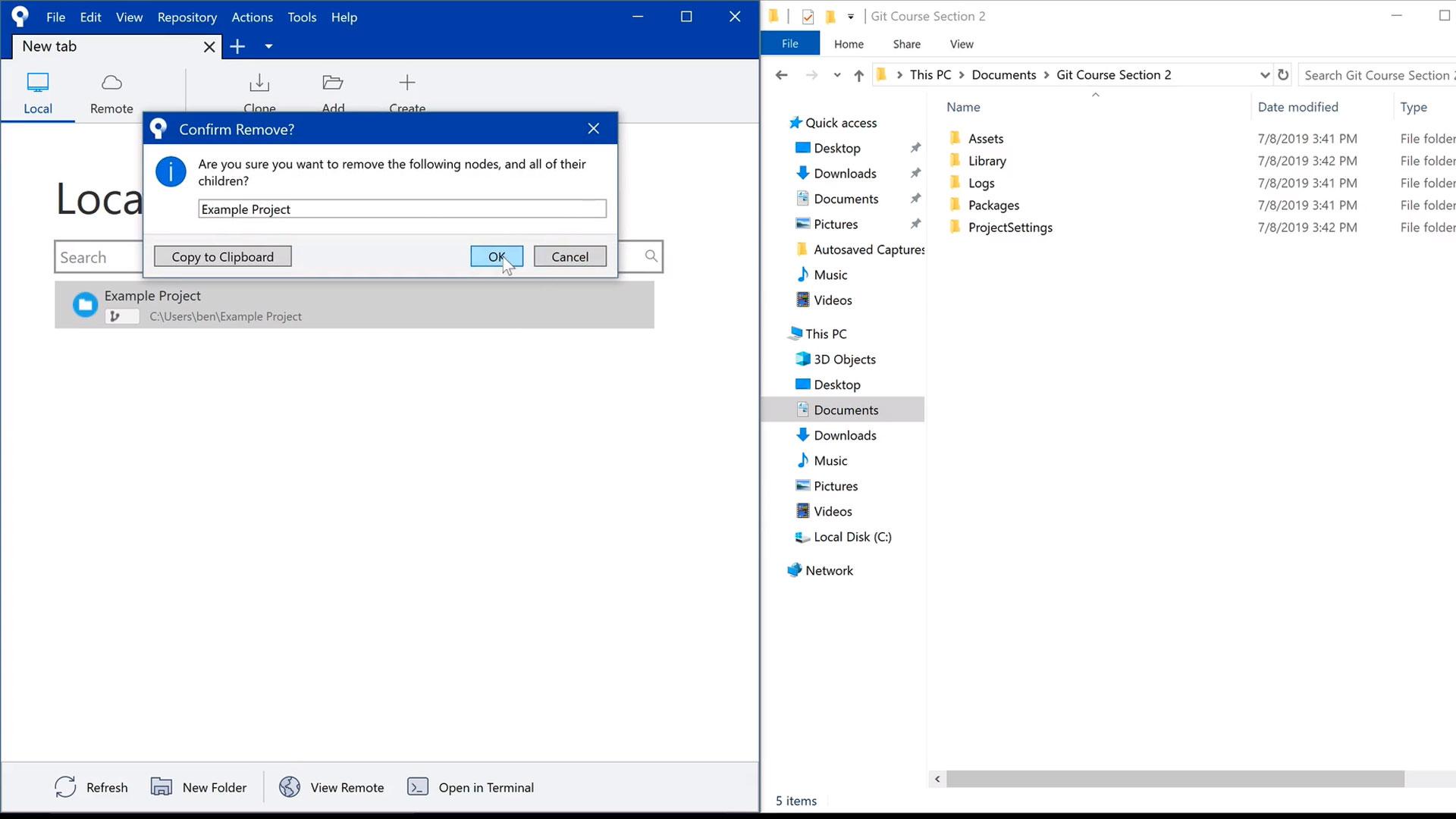Open Local Disk (C:) in navigation pane
Screen dimensions: 1456x819
click(x=852, y=537)
